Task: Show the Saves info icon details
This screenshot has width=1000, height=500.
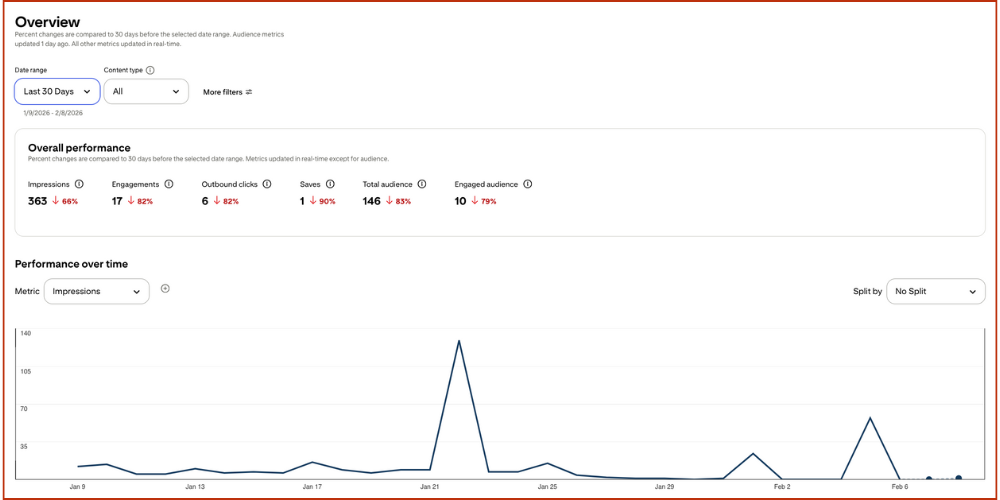Action: pyautogui.click(x=330, y=184)
